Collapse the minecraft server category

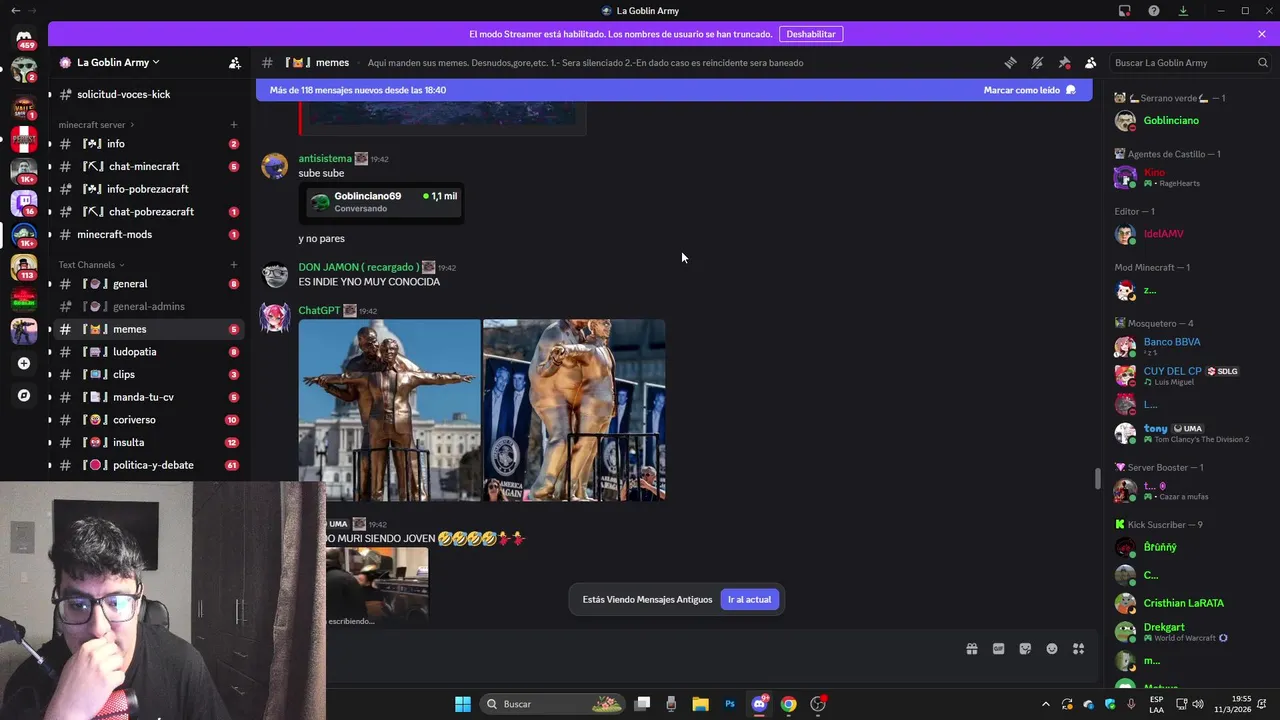[97, 125]
